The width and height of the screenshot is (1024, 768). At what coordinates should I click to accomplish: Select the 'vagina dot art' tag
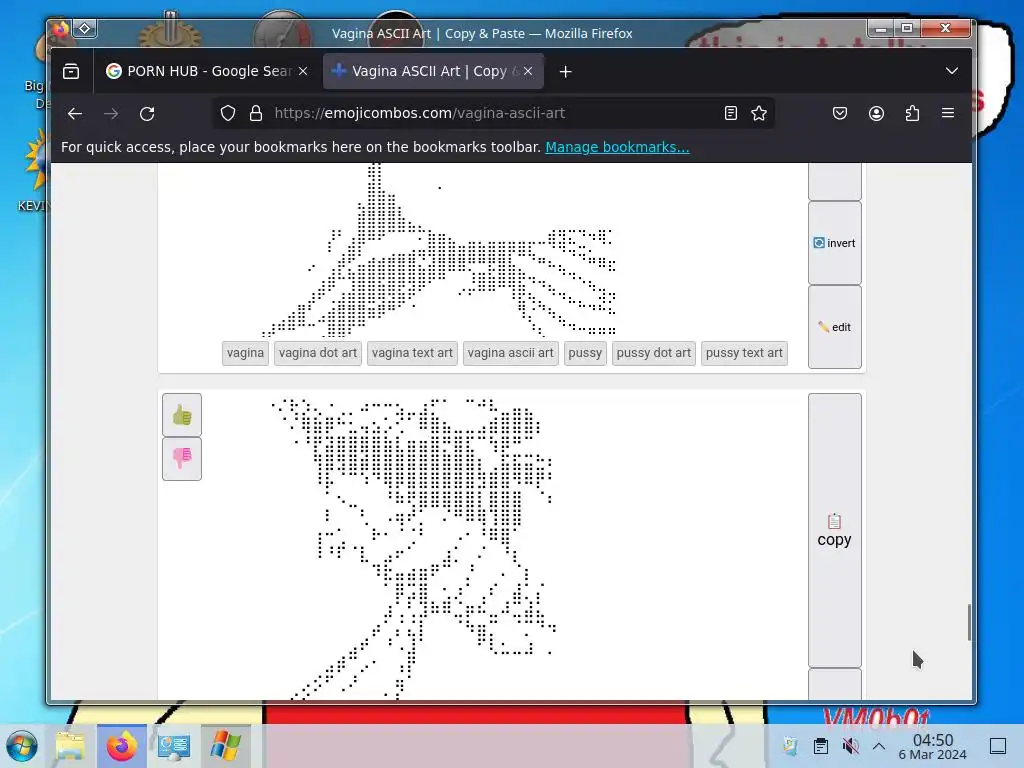318,353
